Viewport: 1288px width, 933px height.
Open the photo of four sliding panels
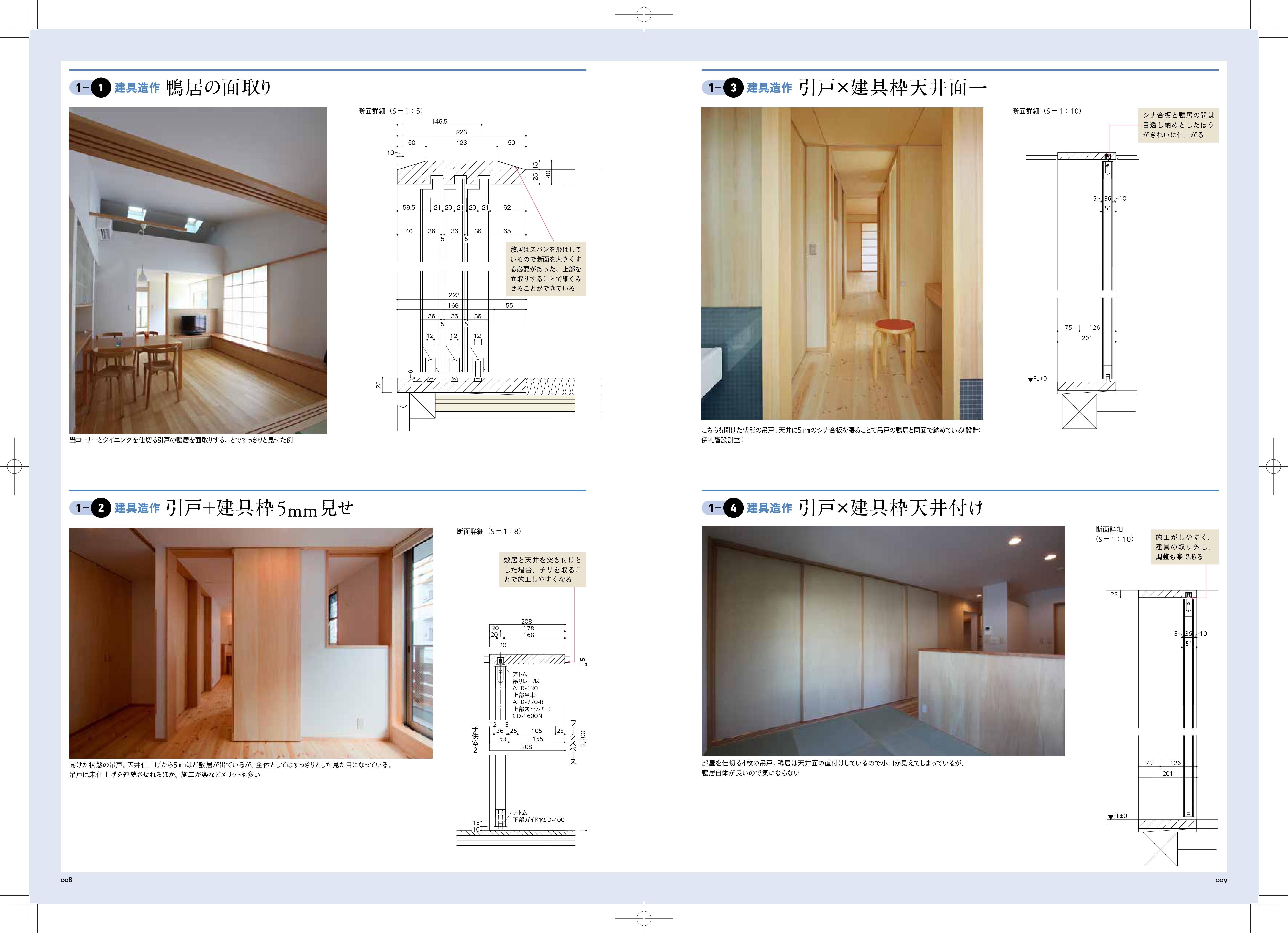pos(883,641)
